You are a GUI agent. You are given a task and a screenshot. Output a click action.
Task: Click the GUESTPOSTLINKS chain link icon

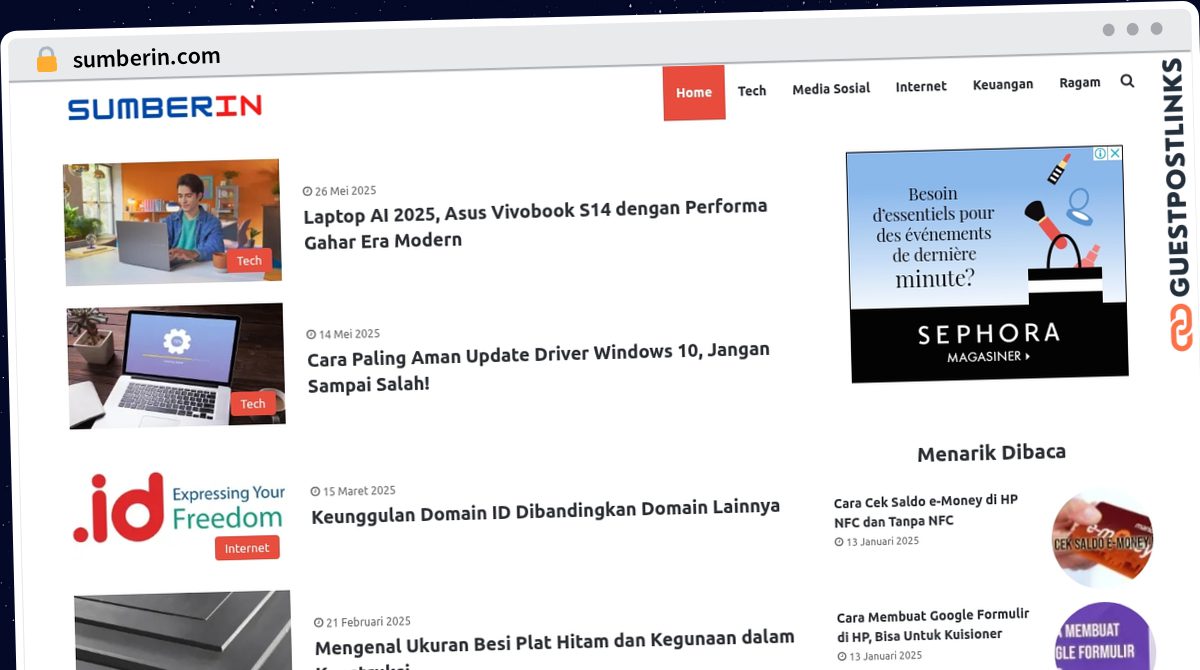1180,325
